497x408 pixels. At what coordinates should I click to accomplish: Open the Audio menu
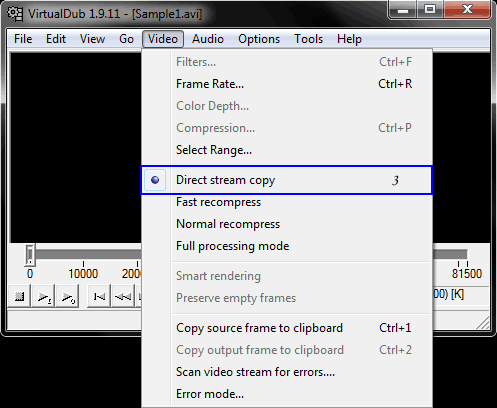[x=208, y=39]
